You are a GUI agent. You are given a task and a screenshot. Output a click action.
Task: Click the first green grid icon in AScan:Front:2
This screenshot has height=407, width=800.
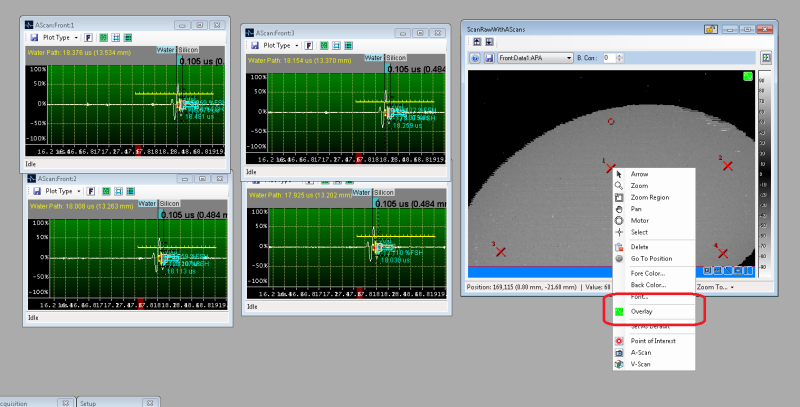click(106, 191)
